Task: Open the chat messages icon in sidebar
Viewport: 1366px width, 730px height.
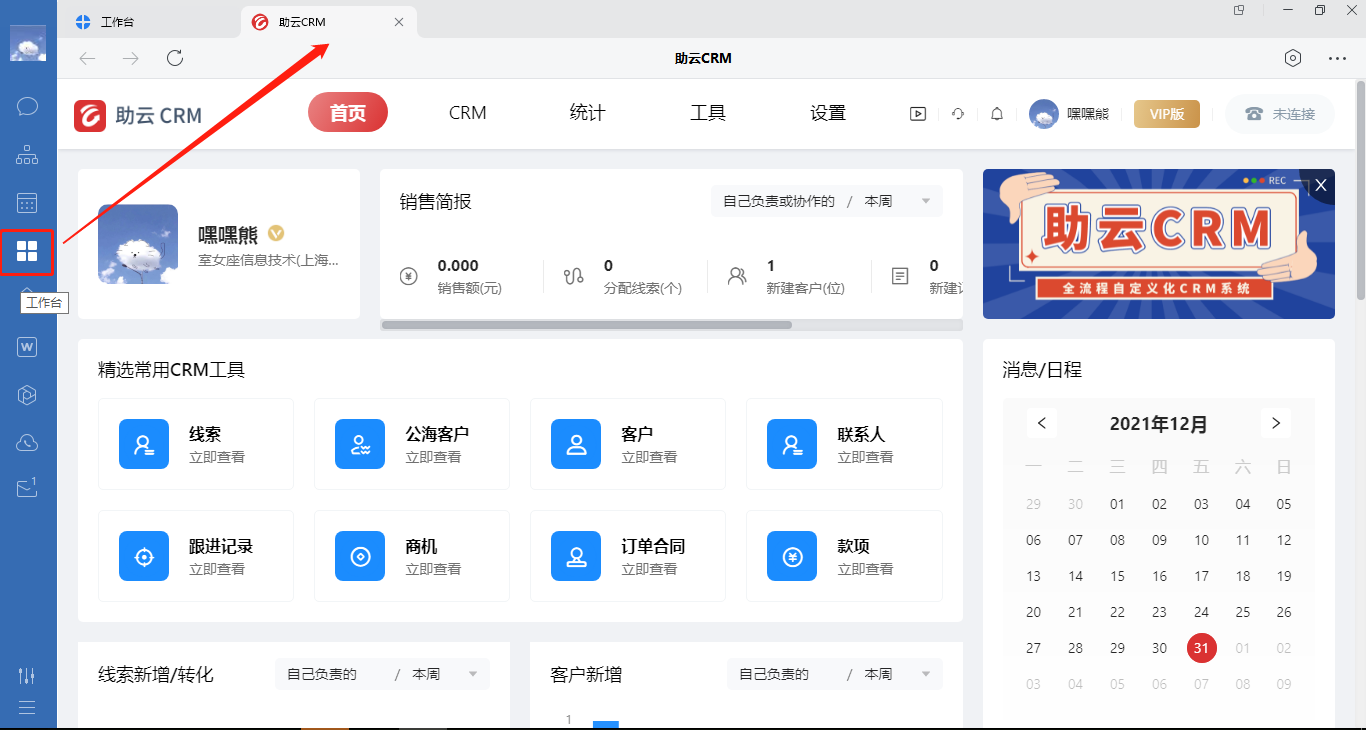Action: 28,106
